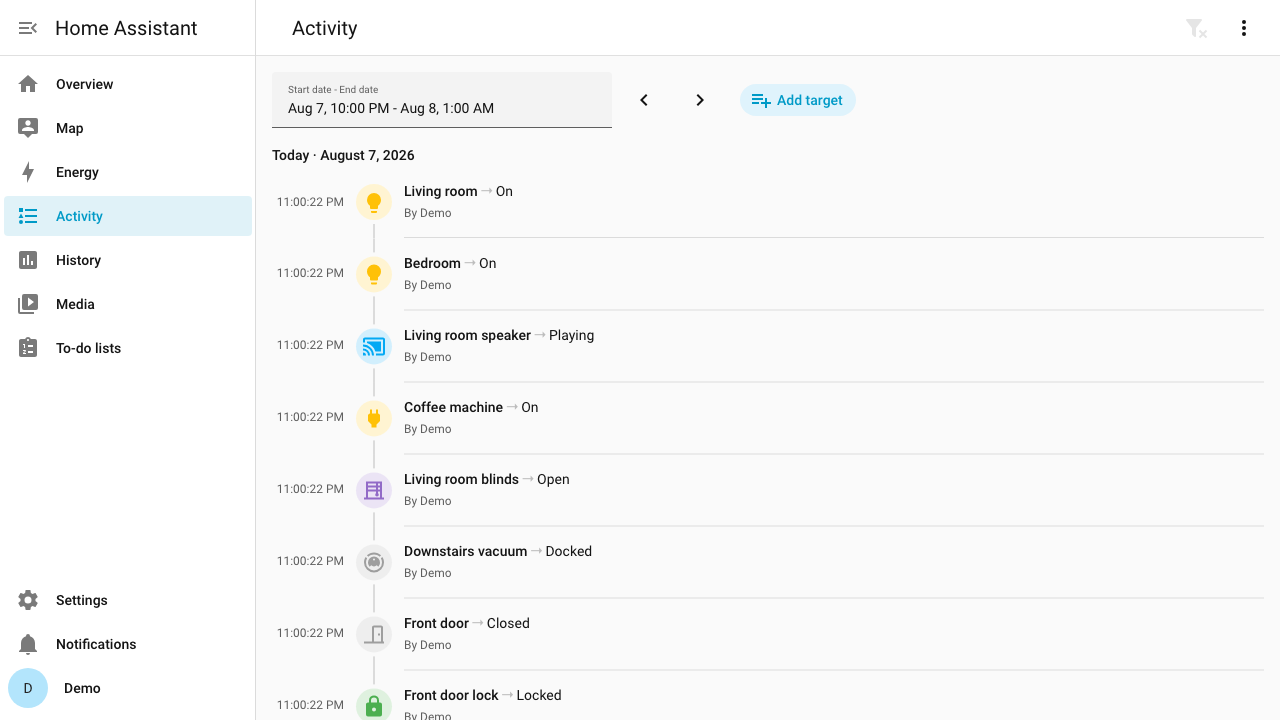The width and height of the screenshot is (1280, 720).
Task: Go to the next time range
Action: [700, 100]
